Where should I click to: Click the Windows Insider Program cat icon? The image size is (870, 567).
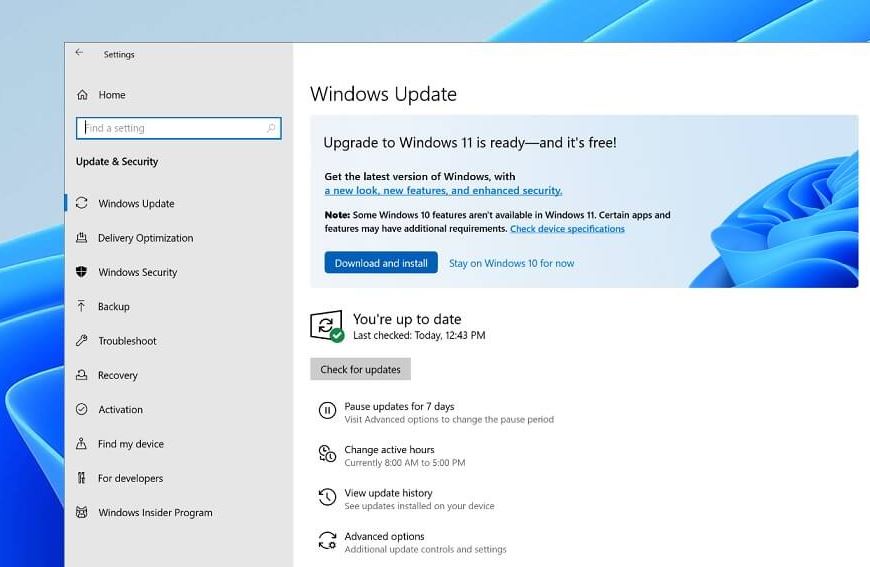click(82, 512)
